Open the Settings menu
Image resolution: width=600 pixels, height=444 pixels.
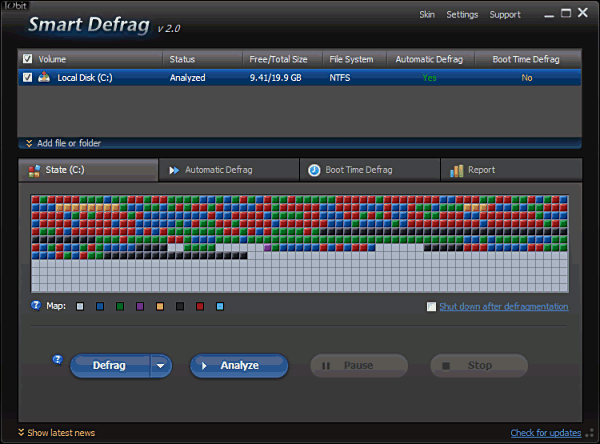pos(462,15)
